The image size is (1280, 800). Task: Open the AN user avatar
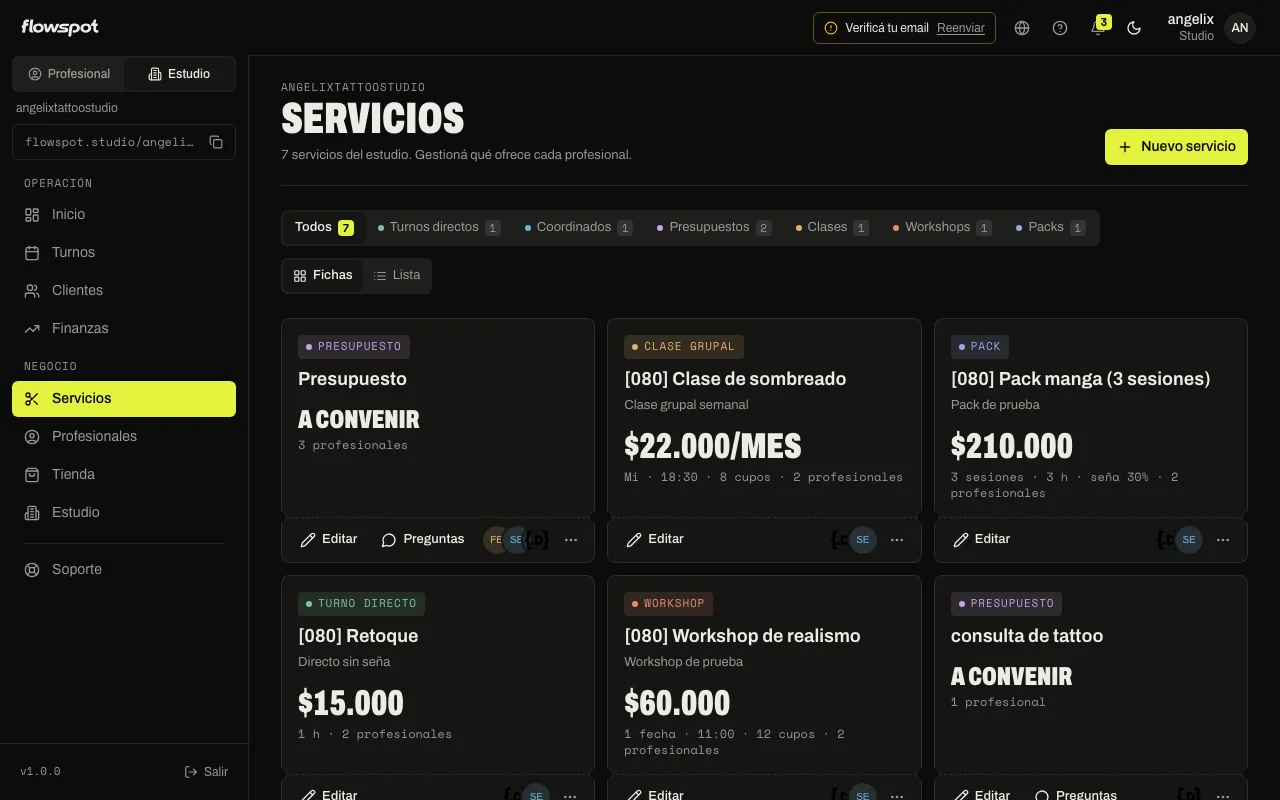pos(1240,28)
